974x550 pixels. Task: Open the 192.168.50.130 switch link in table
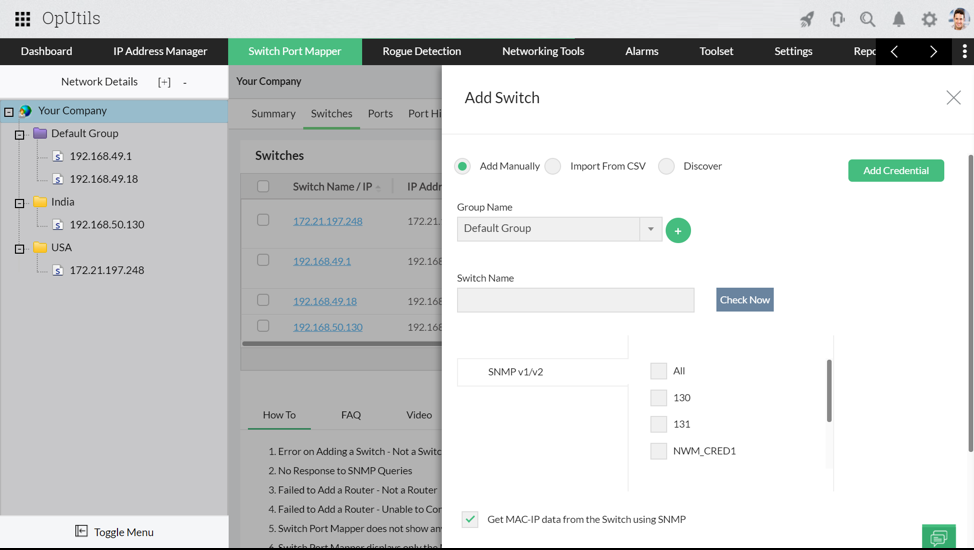pos(328,327)
